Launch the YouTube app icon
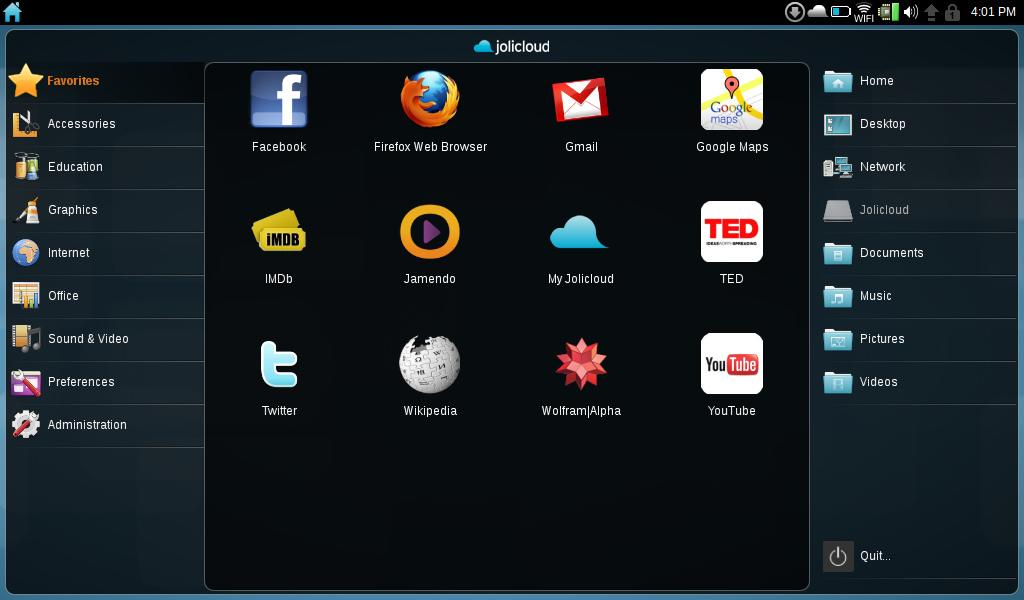The width and height of the screenshot is (1024, 600). [x=731, y=364]
